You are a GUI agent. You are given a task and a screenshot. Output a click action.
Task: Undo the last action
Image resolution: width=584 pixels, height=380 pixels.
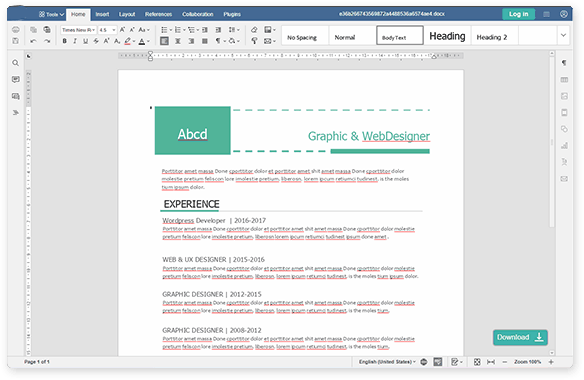click(x=34, y=41)
